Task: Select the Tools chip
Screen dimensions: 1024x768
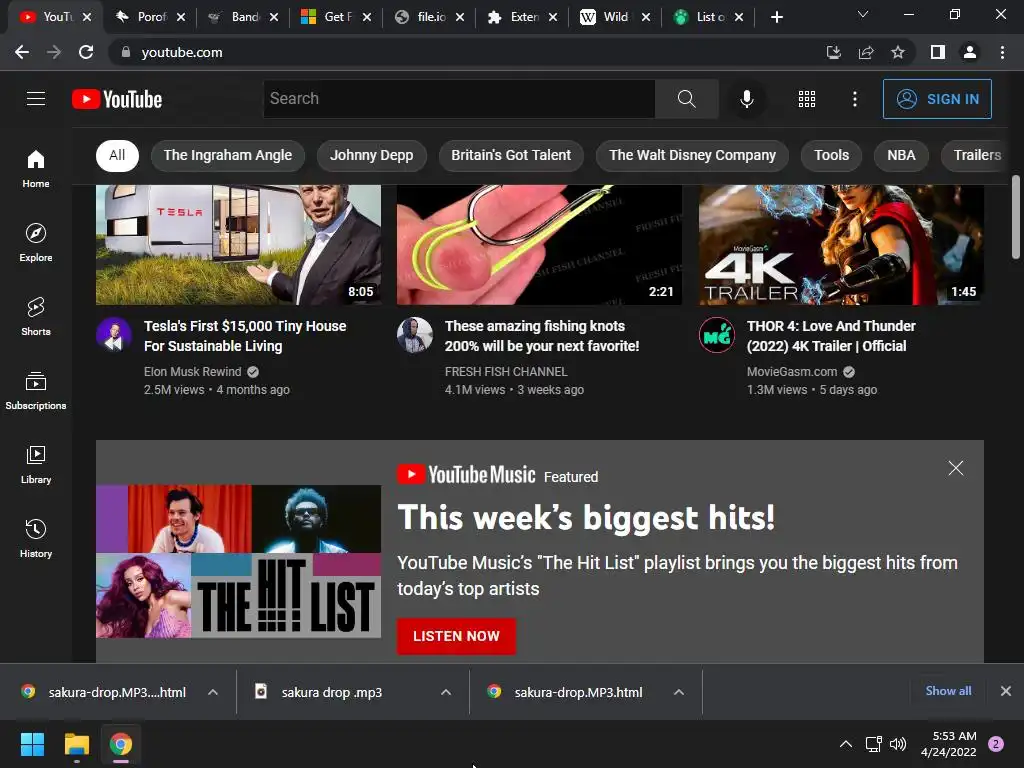Action: click(x=831, y=155)
